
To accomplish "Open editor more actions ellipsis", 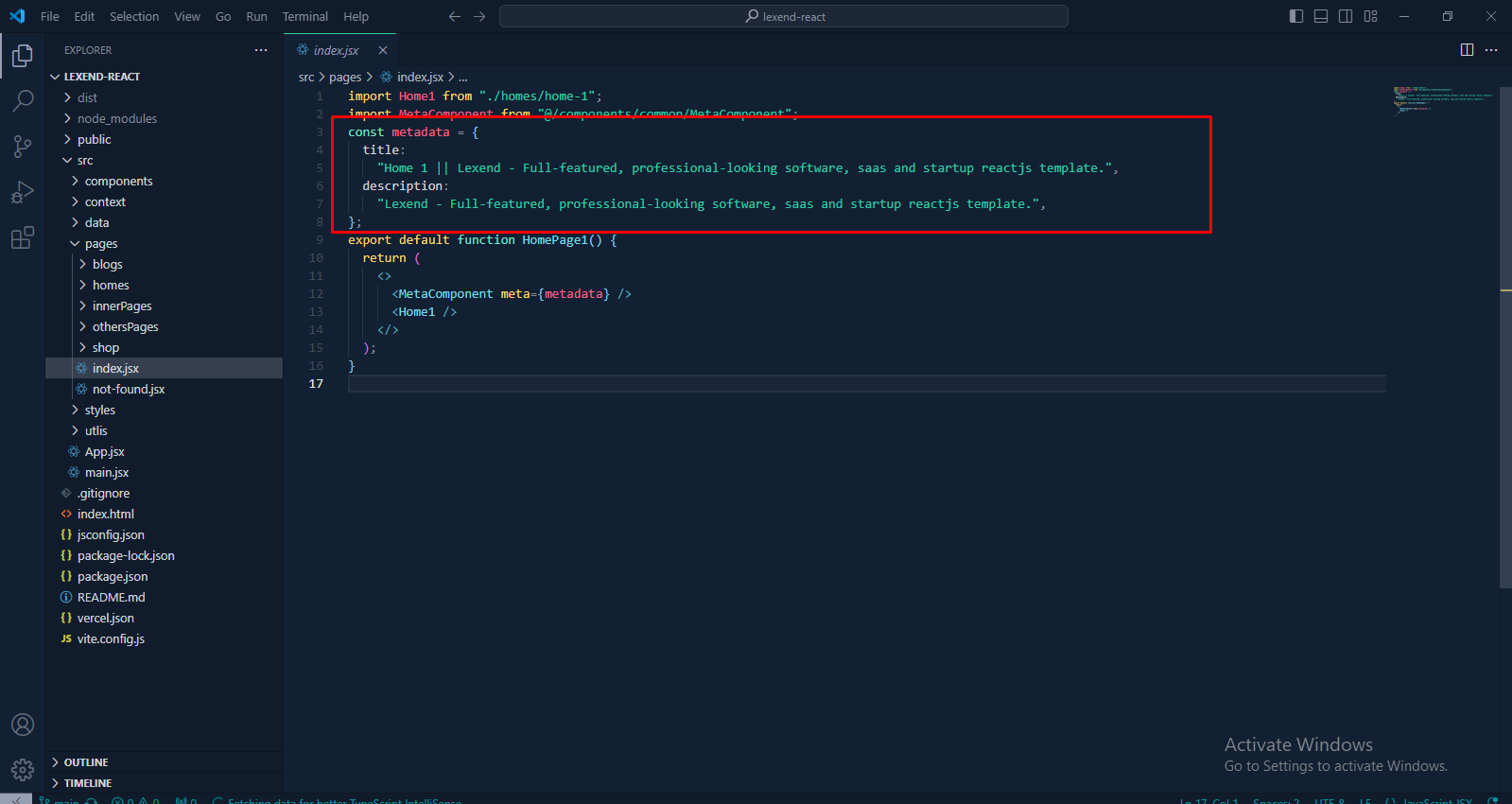I will click(x=1491, y=50).
